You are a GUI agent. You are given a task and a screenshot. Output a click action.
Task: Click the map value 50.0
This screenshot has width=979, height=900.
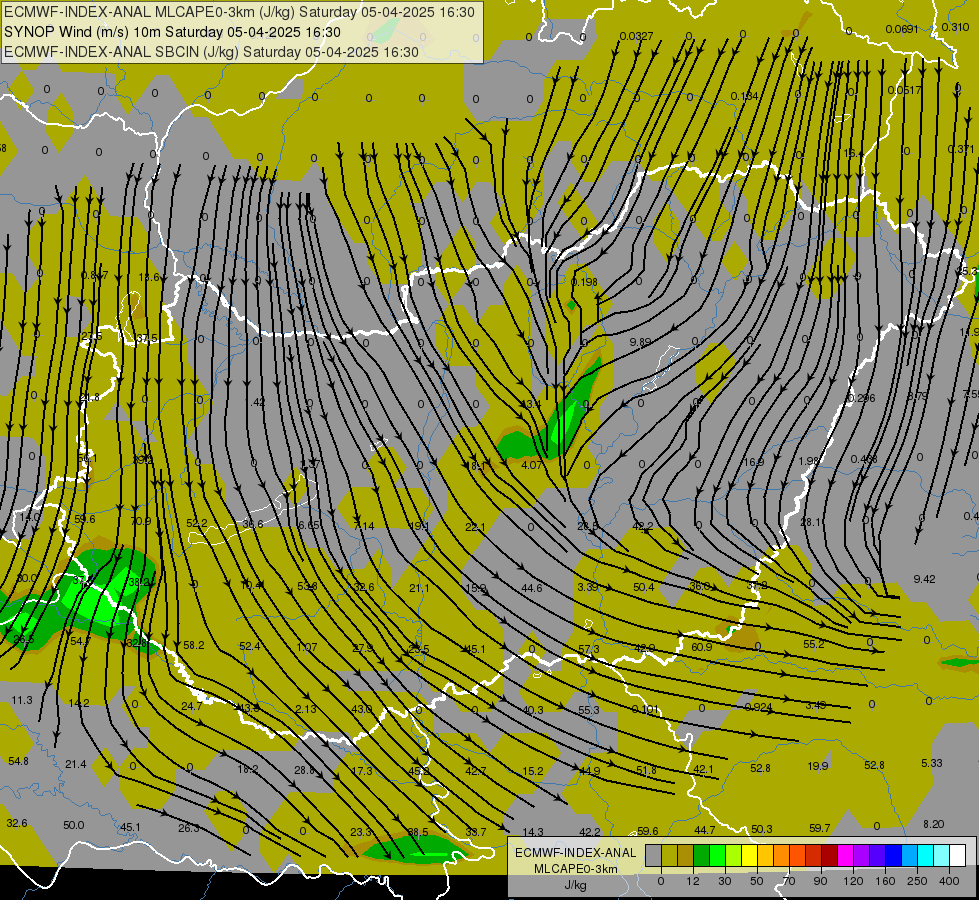pos(73,825)
